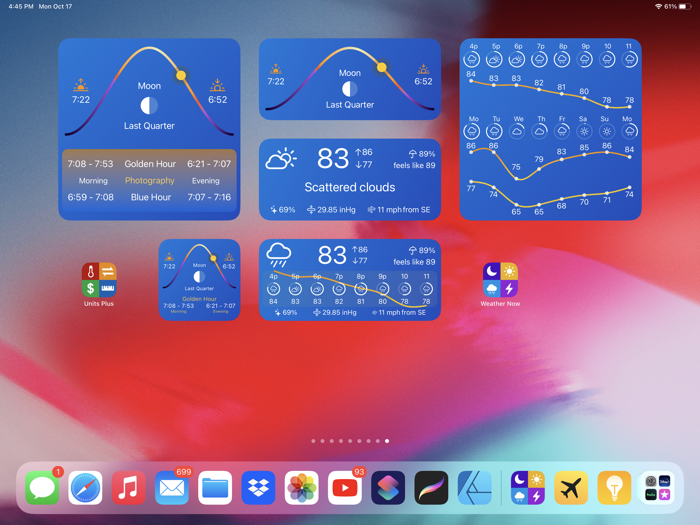Tap the "Blue Hour" label

[151, 197]
